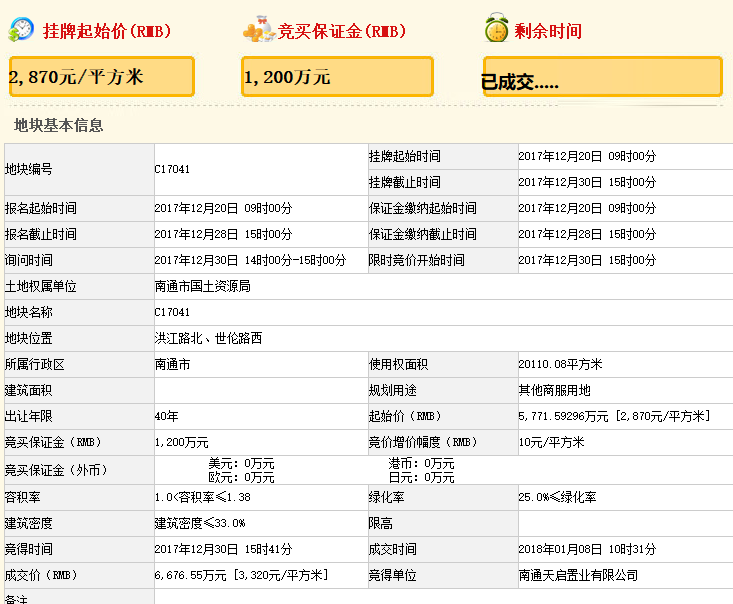The height and width of the screenshot is (604, 733).
Task: Click 美元: 0万元 foreign deposit entry
Action: pos(241,464)
